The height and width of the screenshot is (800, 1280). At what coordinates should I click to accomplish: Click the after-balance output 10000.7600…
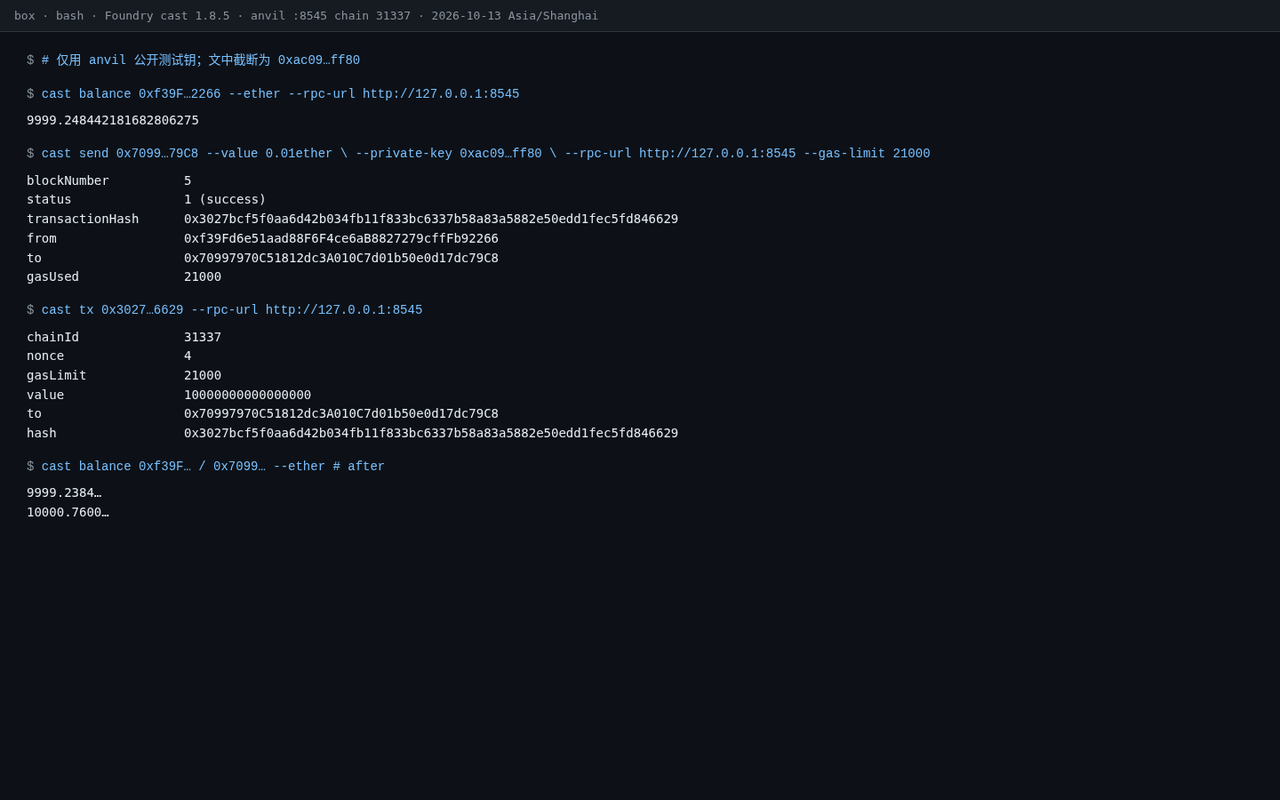coord(68,512)
